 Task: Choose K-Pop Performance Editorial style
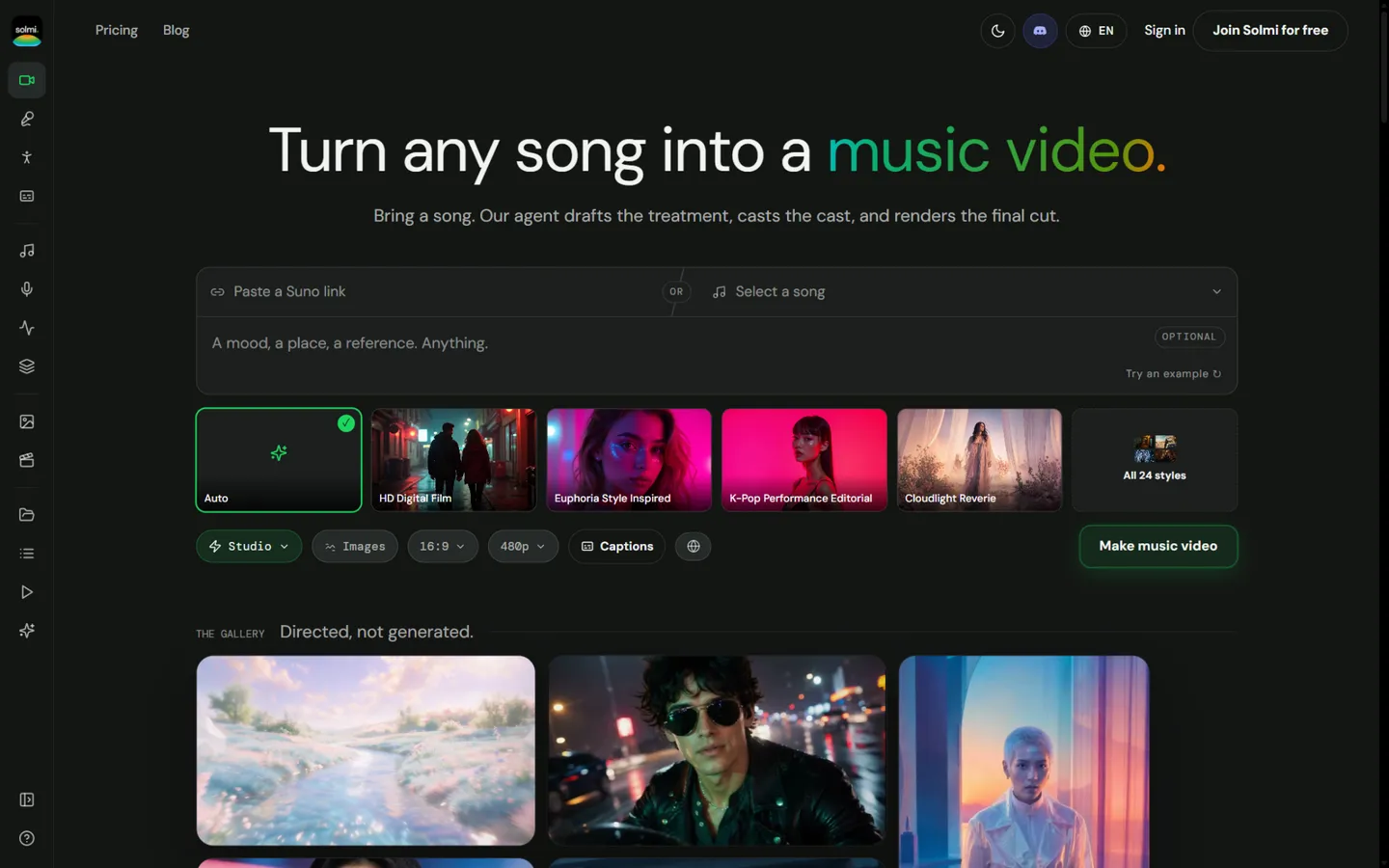click(804, 460)
